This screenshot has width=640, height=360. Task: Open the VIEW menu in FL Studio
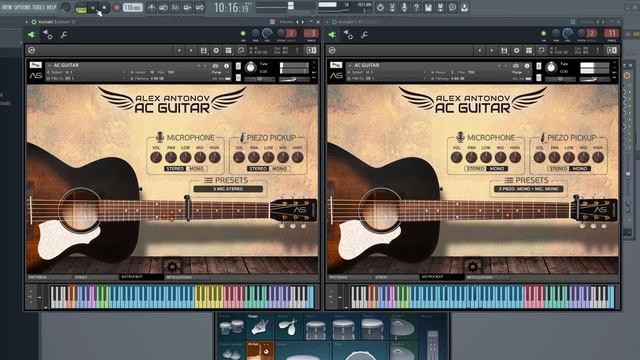7,7
